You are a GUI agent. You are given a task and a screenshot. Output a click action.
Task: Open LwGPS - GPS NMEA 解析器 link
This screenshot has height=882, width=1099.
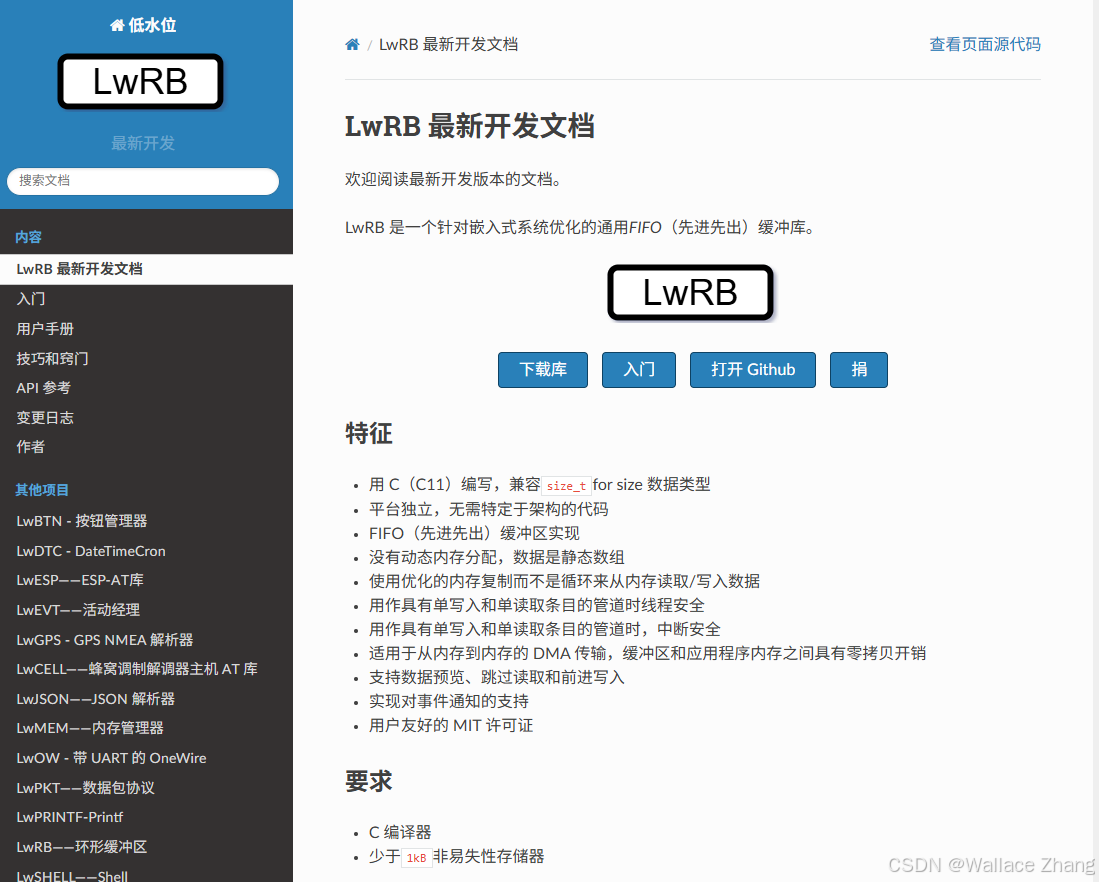(146, 639)
